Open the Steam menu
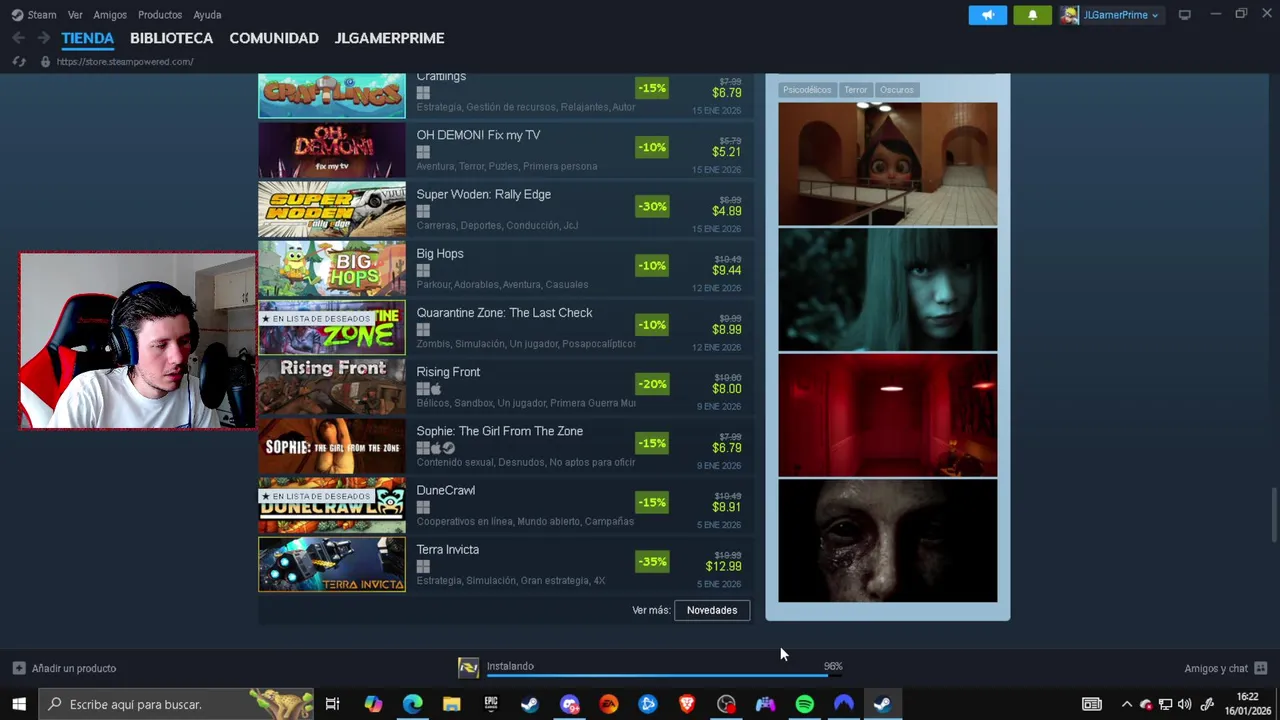The width and height of the screenshot is (1280, 720). tap(42, 15)
